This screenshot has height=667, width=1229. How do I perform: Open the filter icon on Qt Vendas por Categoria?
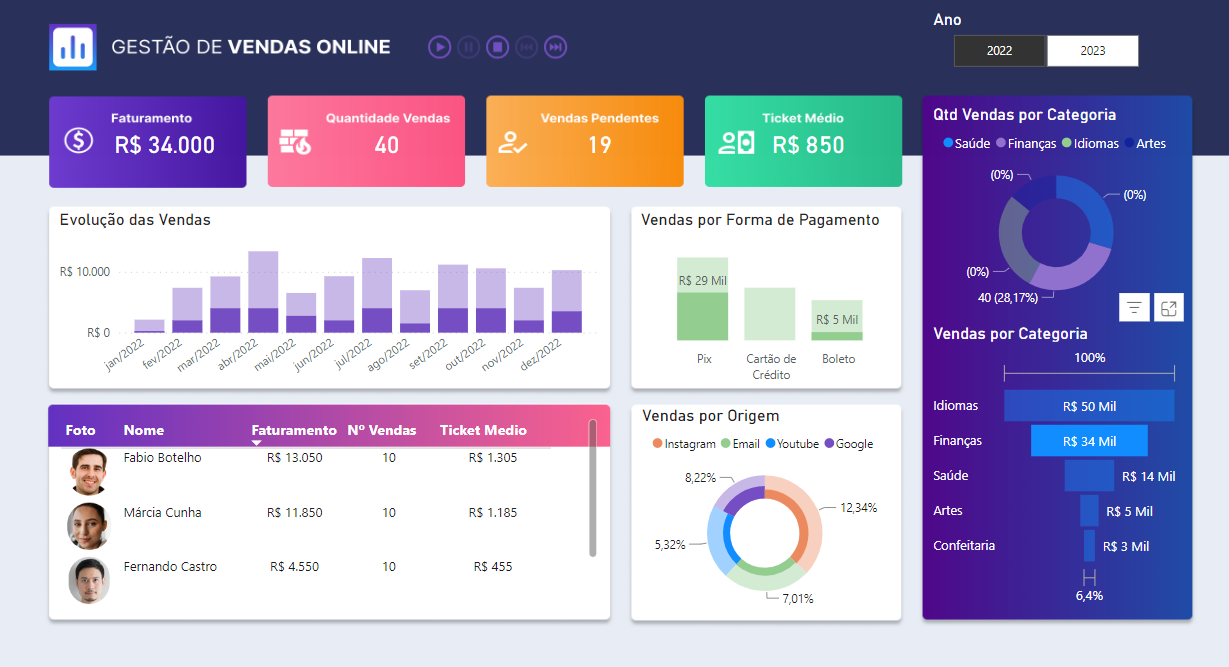click(1133, 307)
